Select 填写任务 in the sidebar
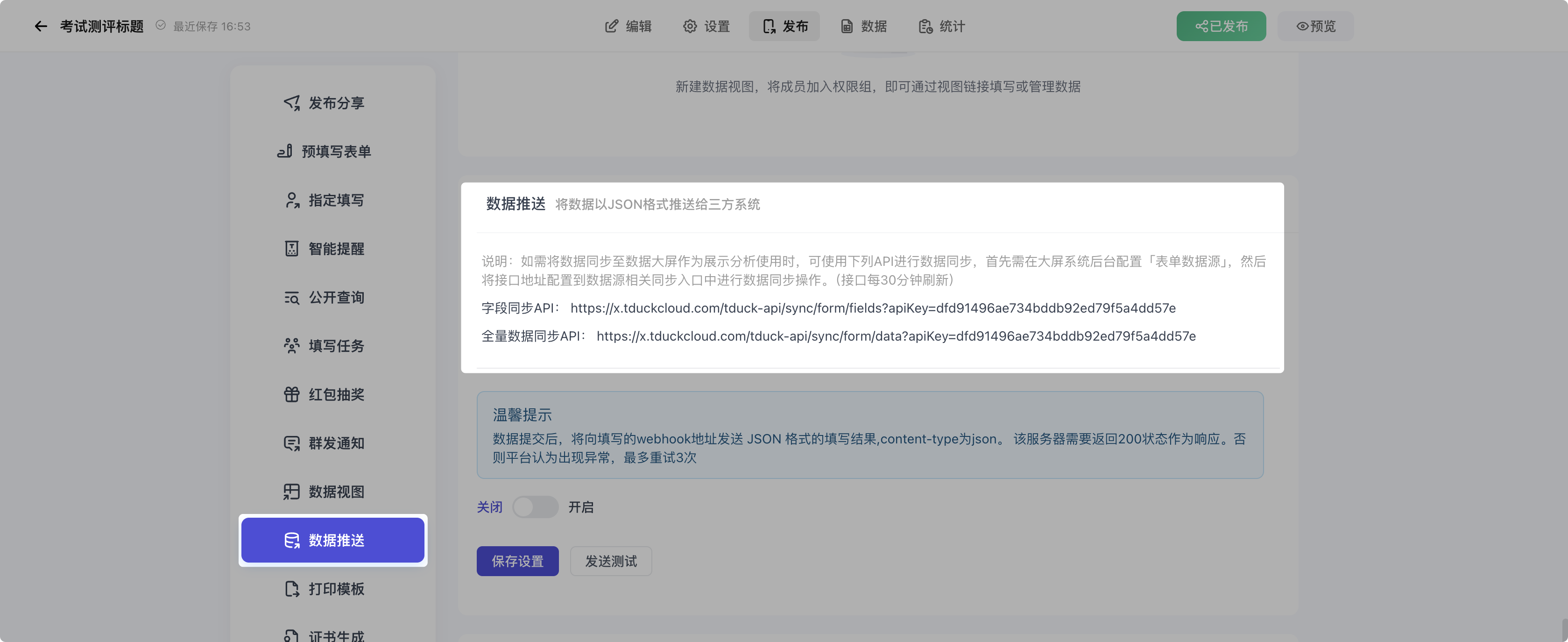 point(332,346)
